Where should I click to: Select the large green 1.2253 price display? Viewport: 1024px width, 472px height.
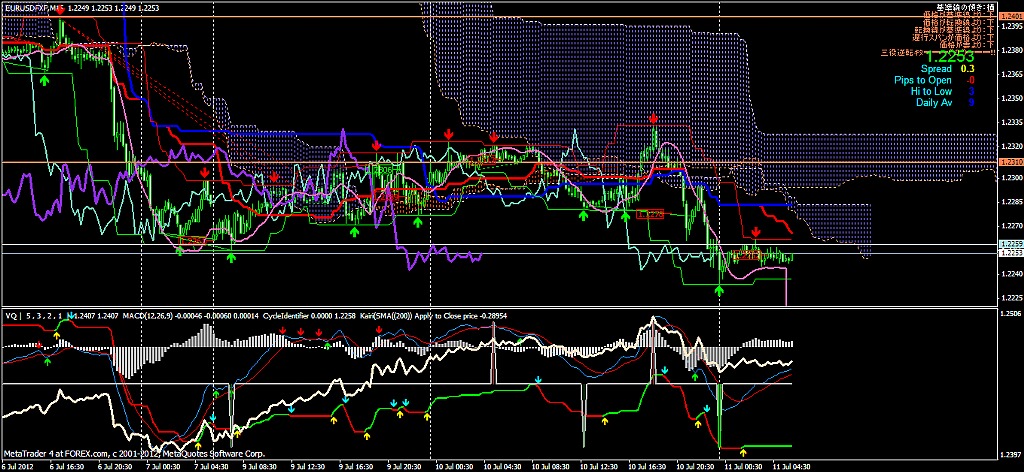[948, 57]
